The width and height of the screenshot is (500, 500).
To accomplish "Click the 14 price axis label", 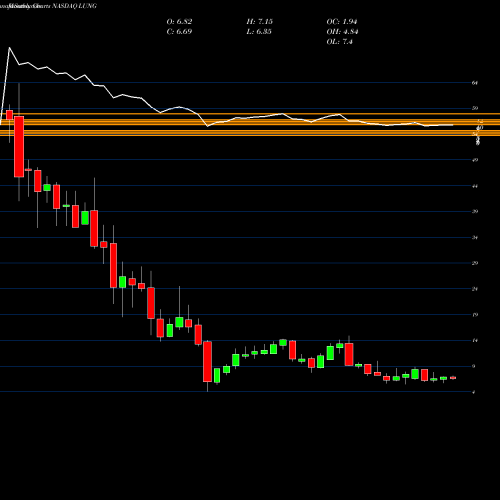I will [475, 340].
